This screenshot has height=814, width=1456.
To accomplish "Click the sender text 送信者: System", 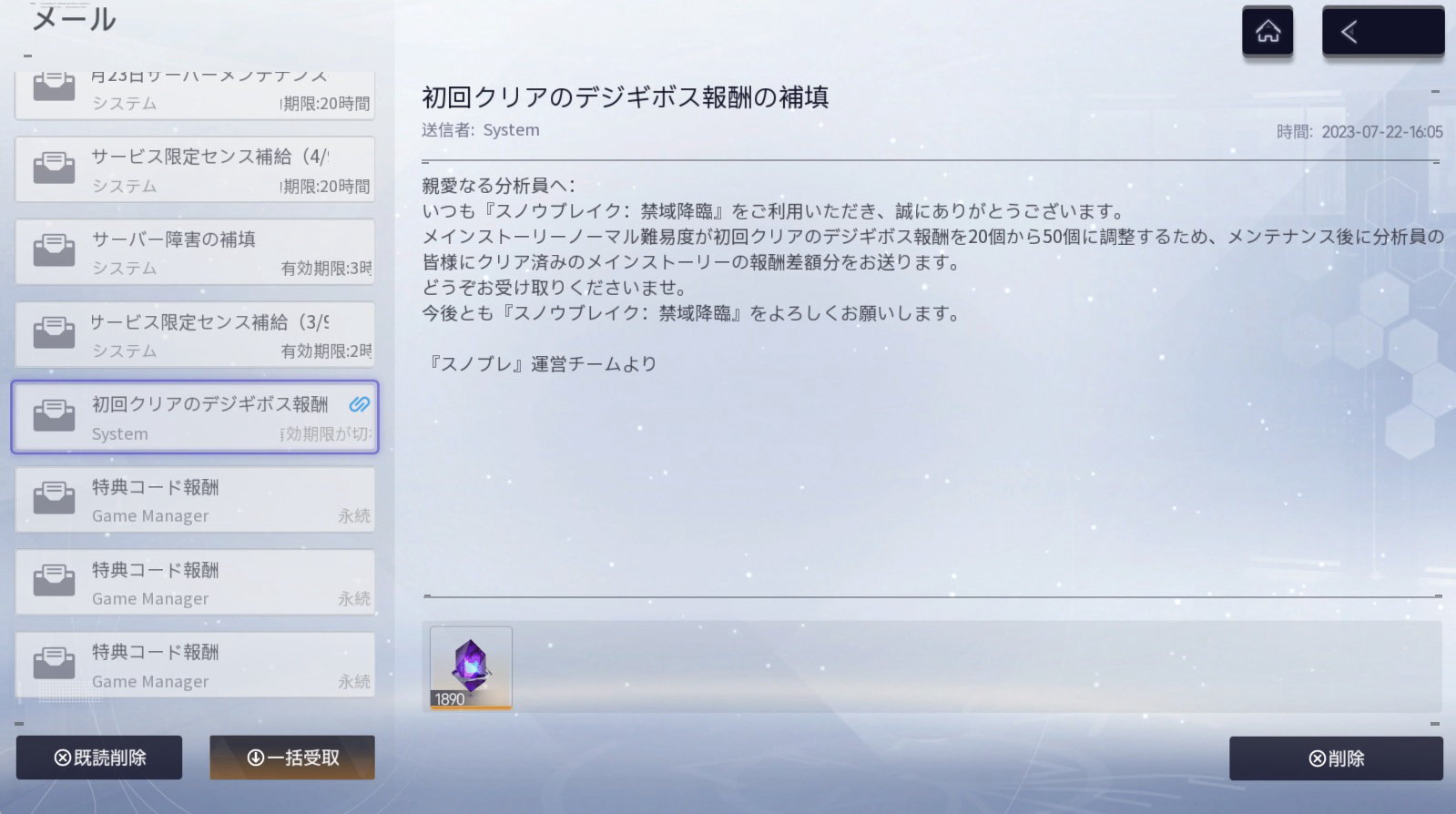I will 481,130.
